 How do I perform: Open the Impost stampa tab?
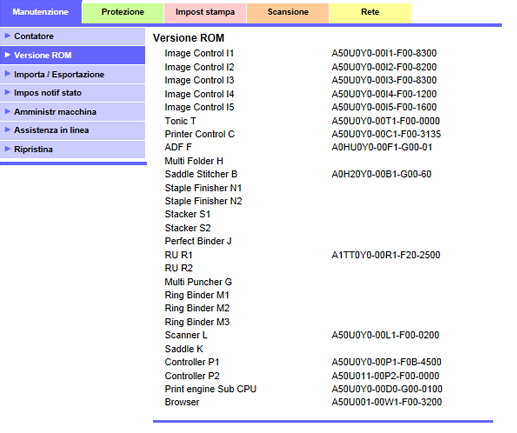tap(205, 13)
